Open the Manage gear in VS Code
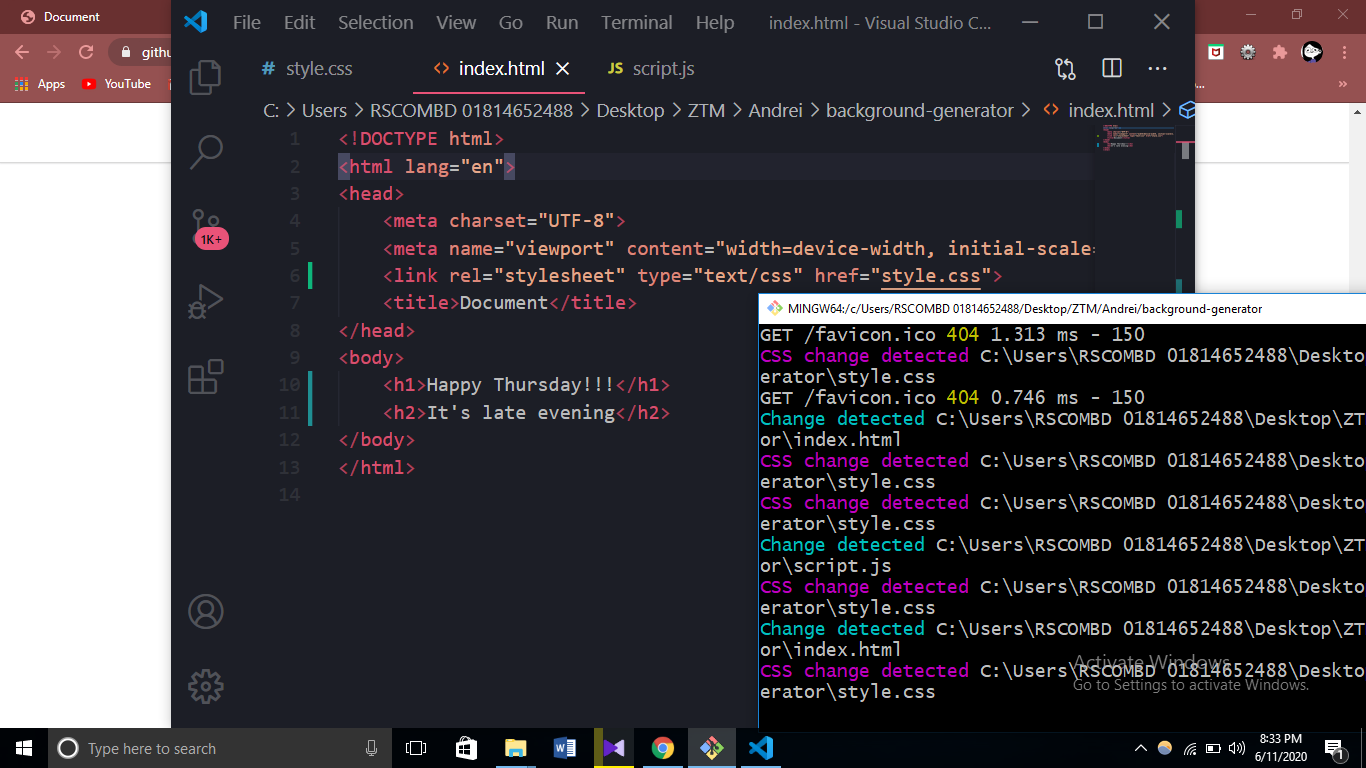 tap(205, 686)
